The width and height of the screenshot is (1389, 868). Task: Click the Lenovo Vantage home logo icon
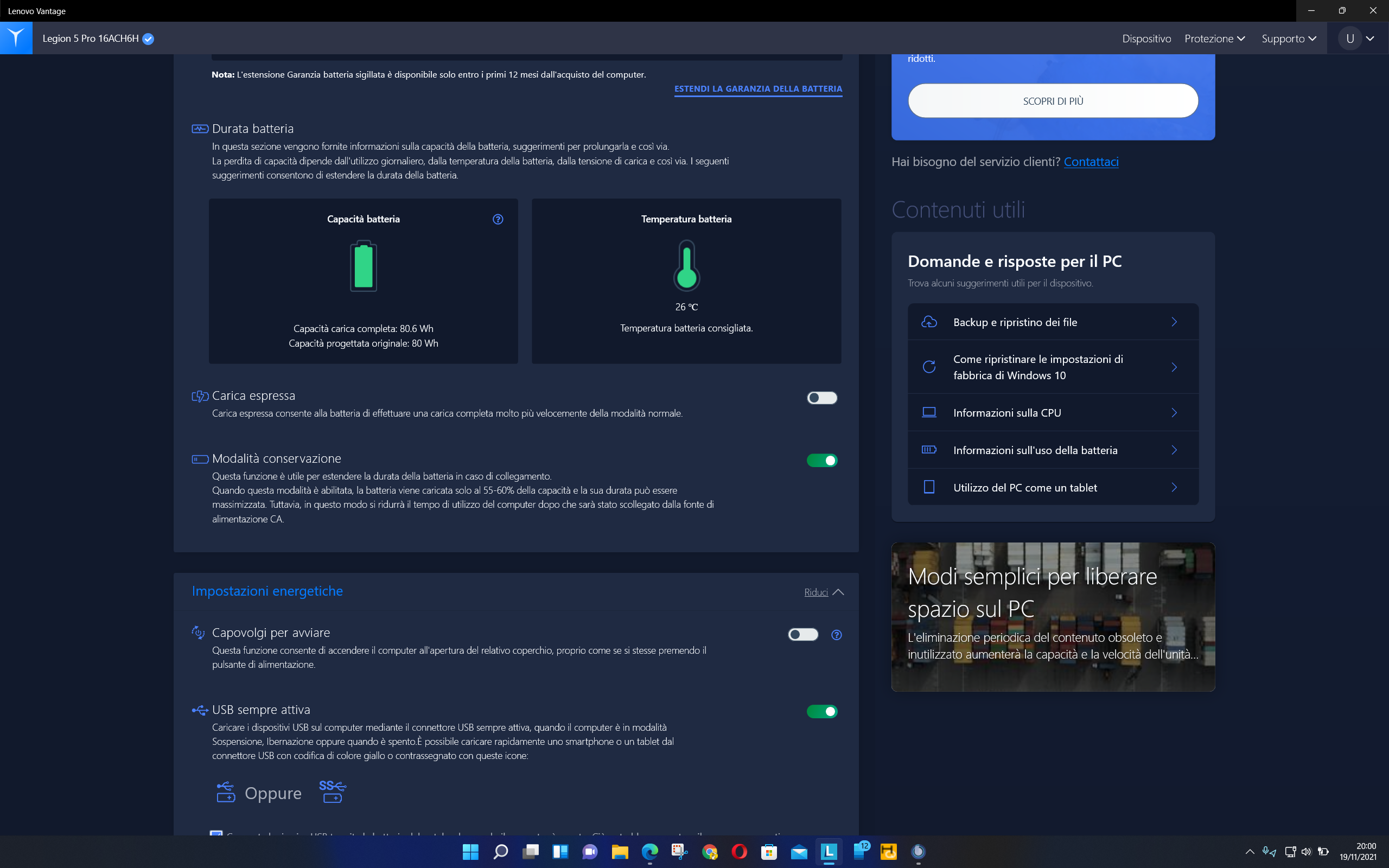(16, 38)
